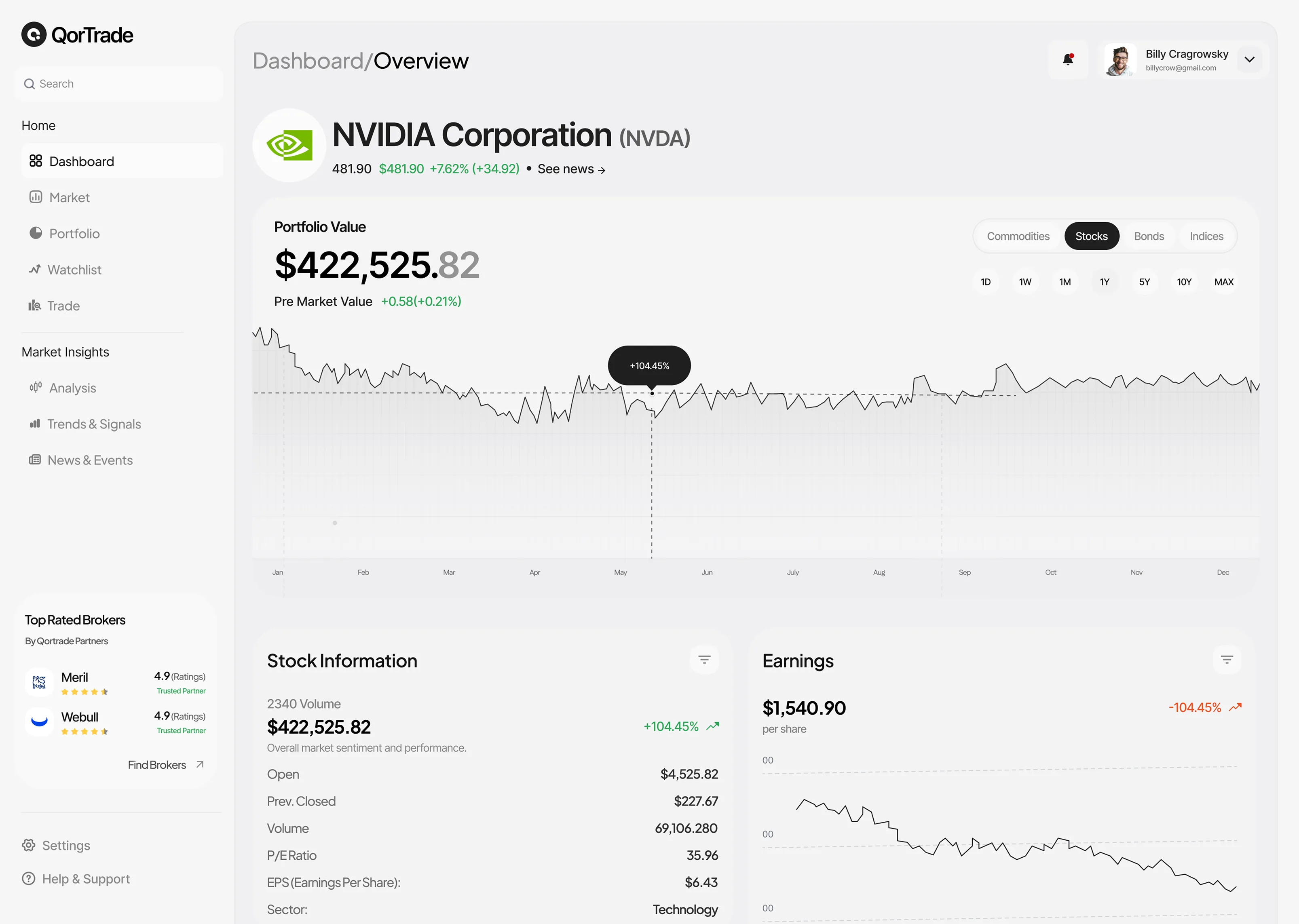Select the MAX time range
This screenshot has width=1299, height=924.
tap(1224, 282)
